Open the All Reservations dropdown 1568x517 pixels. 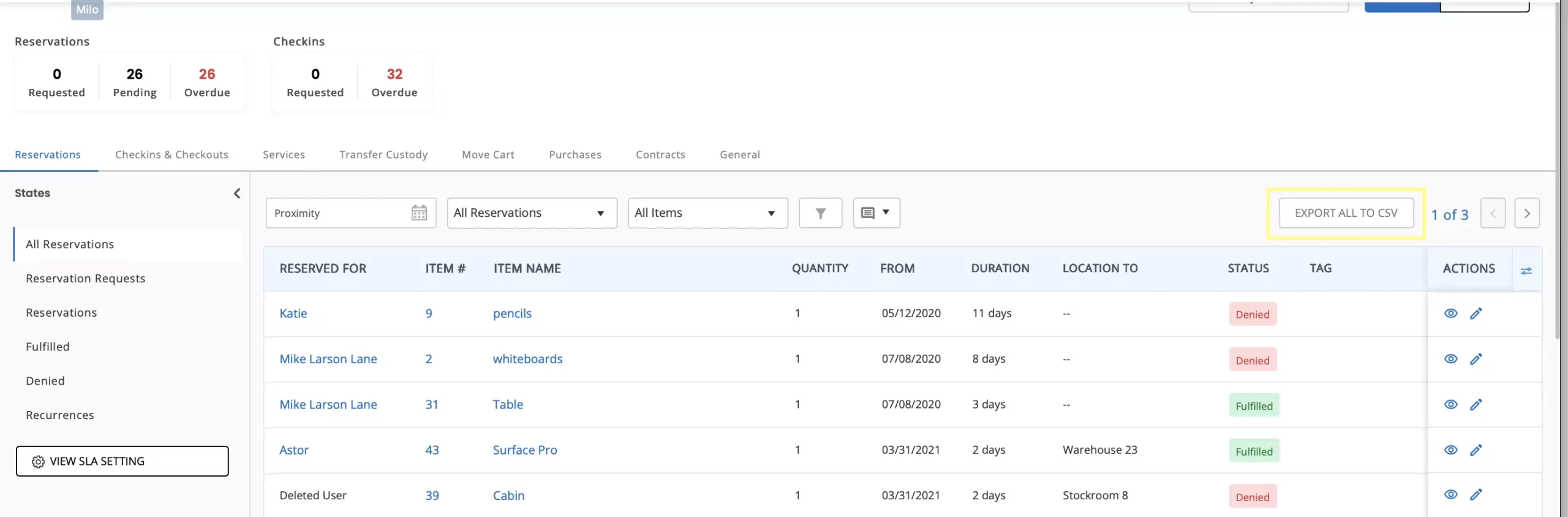click(531, 213)
